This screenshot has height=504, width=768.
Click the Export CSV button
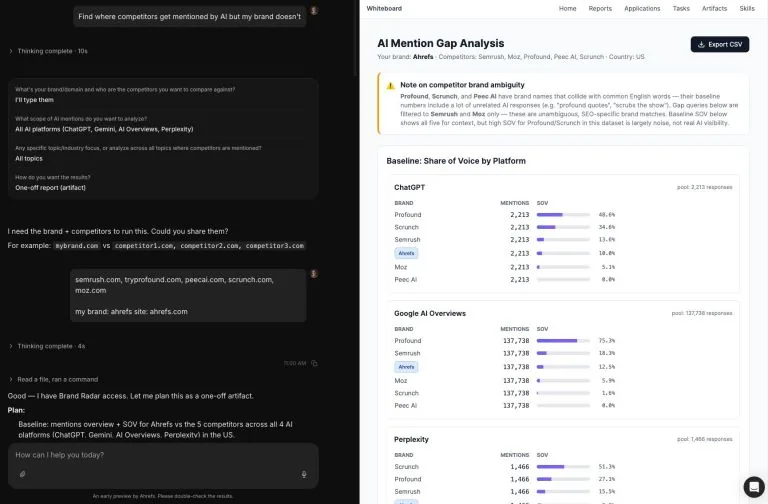(x=720, y=44)
